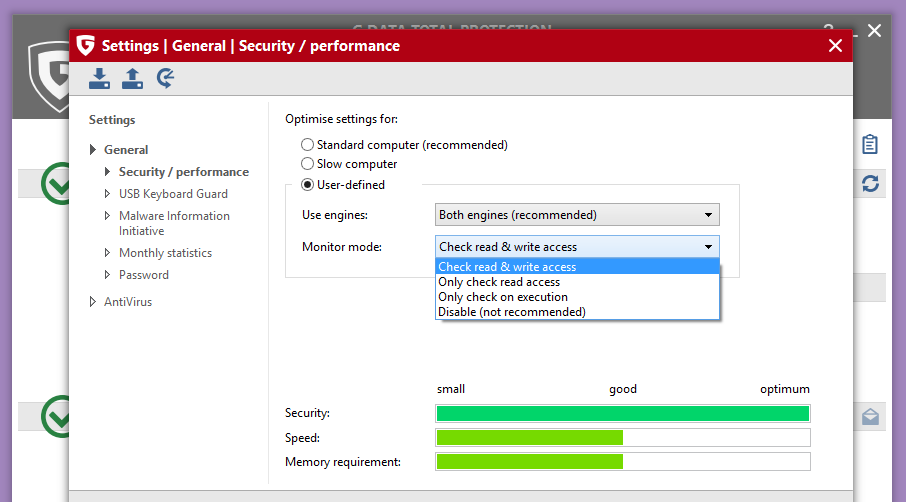Click the G DATA shield logo in title bar
The height and width of the screenshot is (502, 906).
click(x=86, y=46)
